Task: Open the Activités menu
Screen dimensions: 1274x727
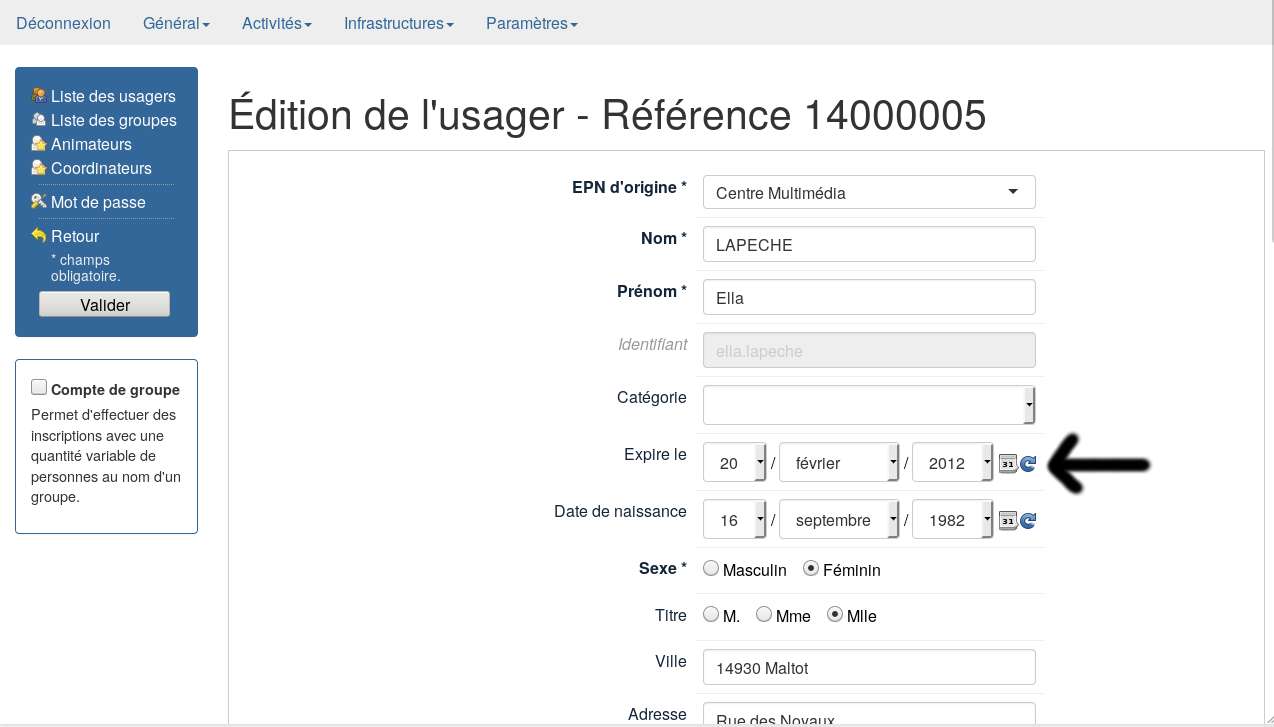Action: click(x=276, y=24)
